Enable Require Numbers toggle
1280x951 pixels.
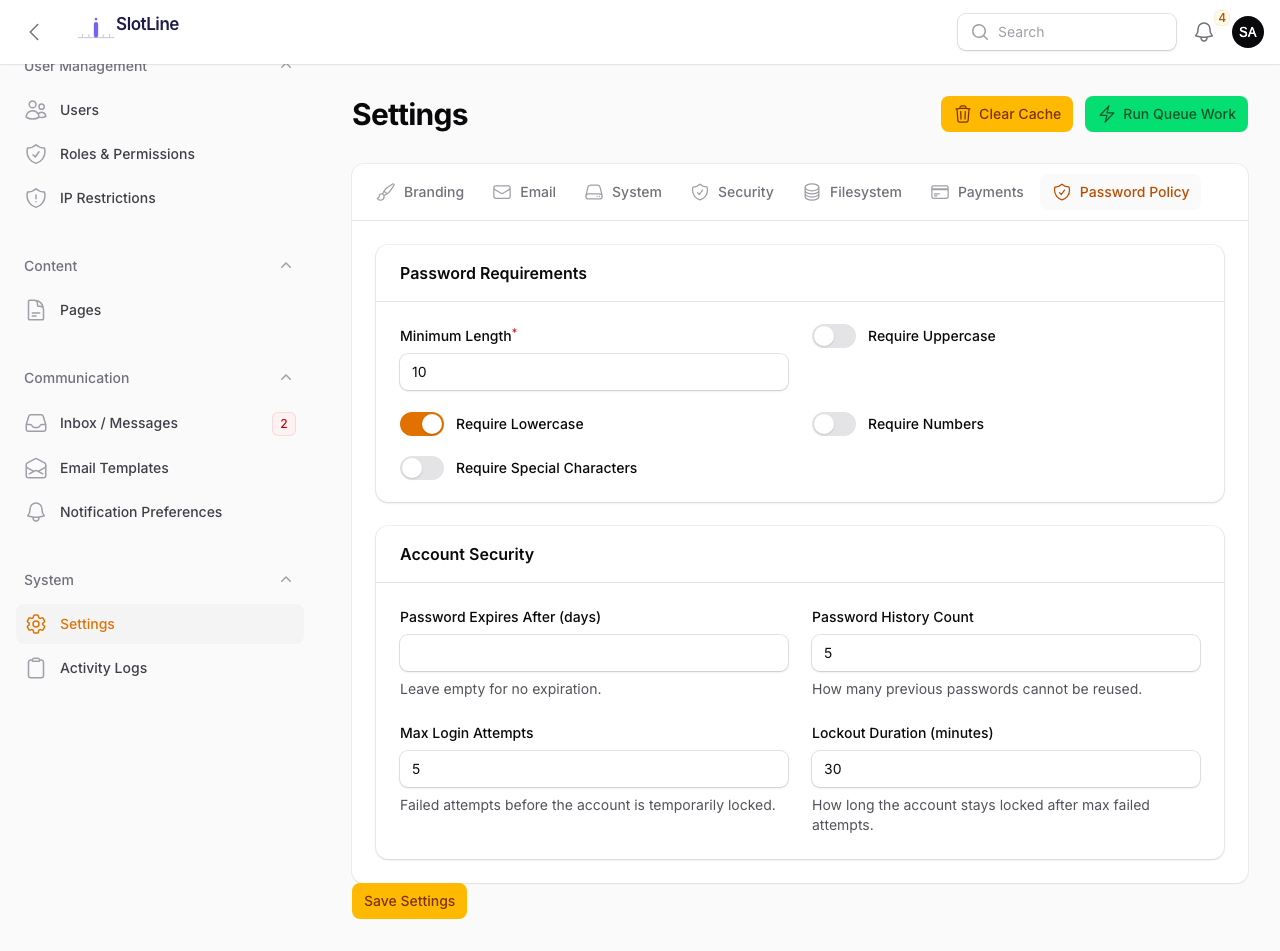[834, 424]
